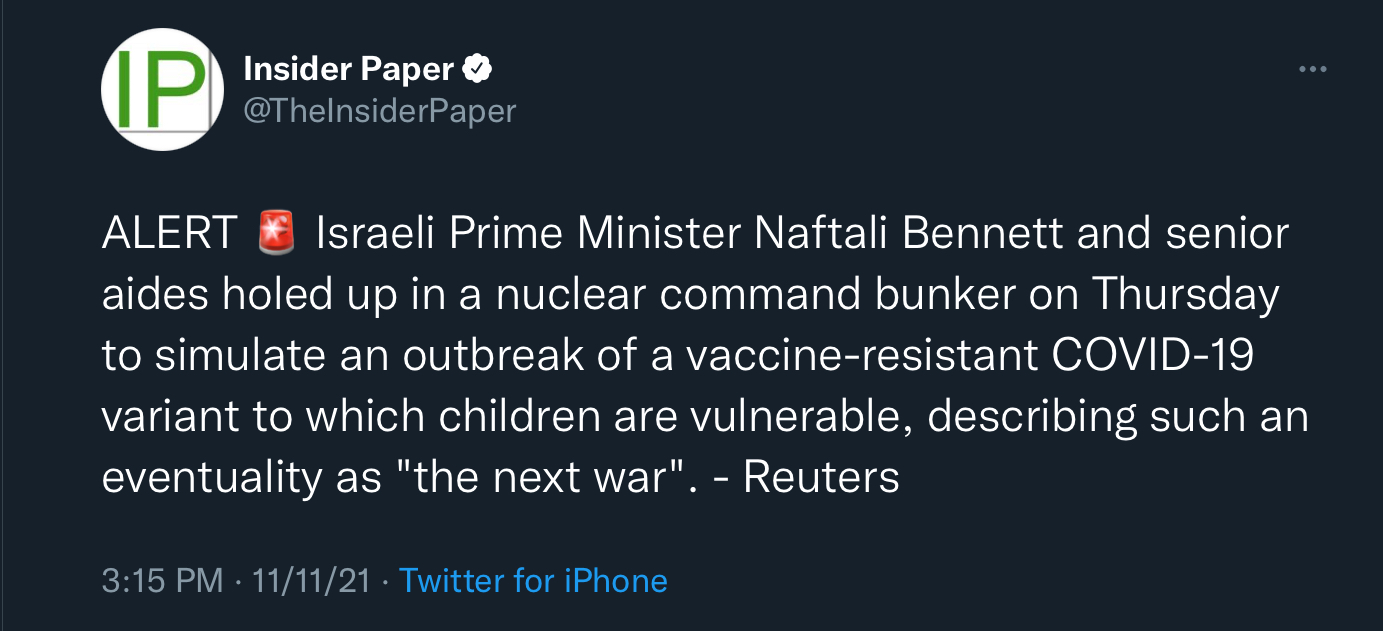
Task: Click the blue verified badge beside Insider Paper
Action: [x=478, y=69]
